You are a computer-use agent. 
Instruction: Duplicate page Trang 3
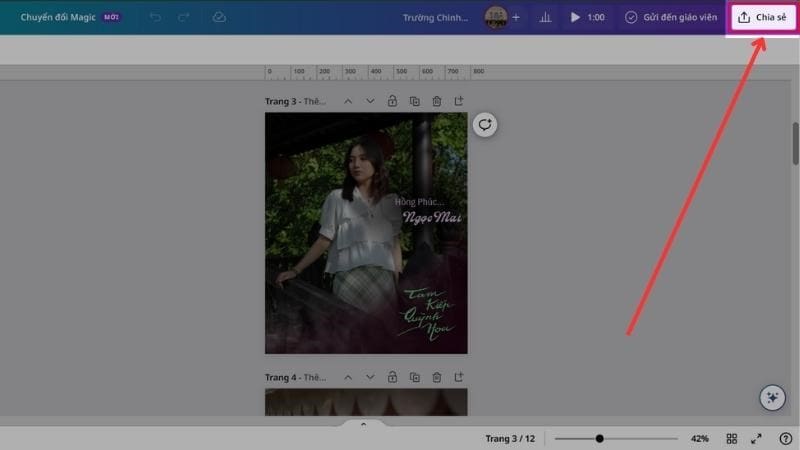tap(415, 101)
